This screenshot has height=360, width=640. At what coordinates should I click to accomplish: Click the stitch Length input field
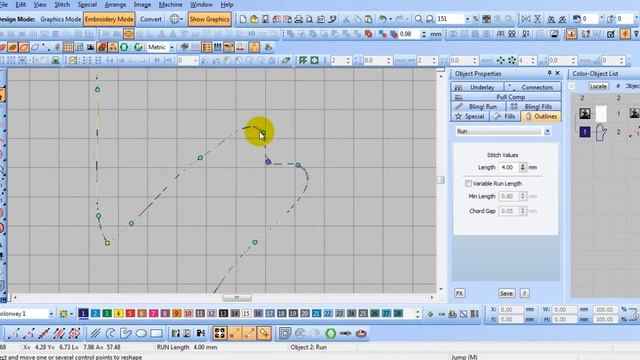(509, 167)
